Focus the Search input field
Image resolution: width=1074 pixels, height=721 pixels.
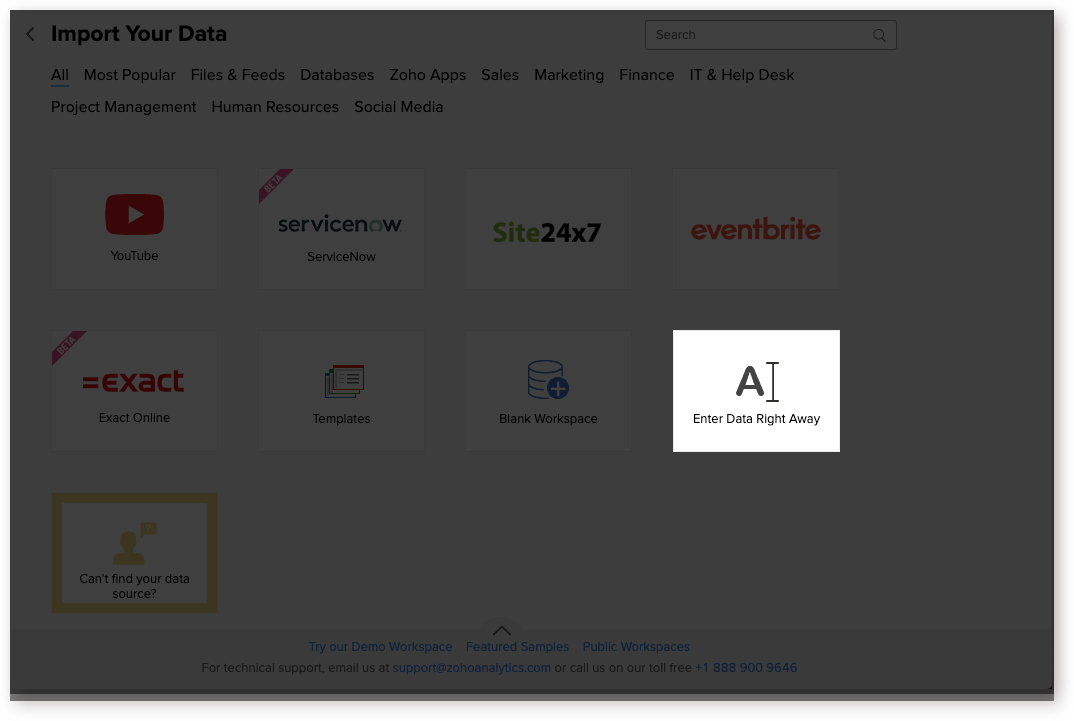point(771,35)
